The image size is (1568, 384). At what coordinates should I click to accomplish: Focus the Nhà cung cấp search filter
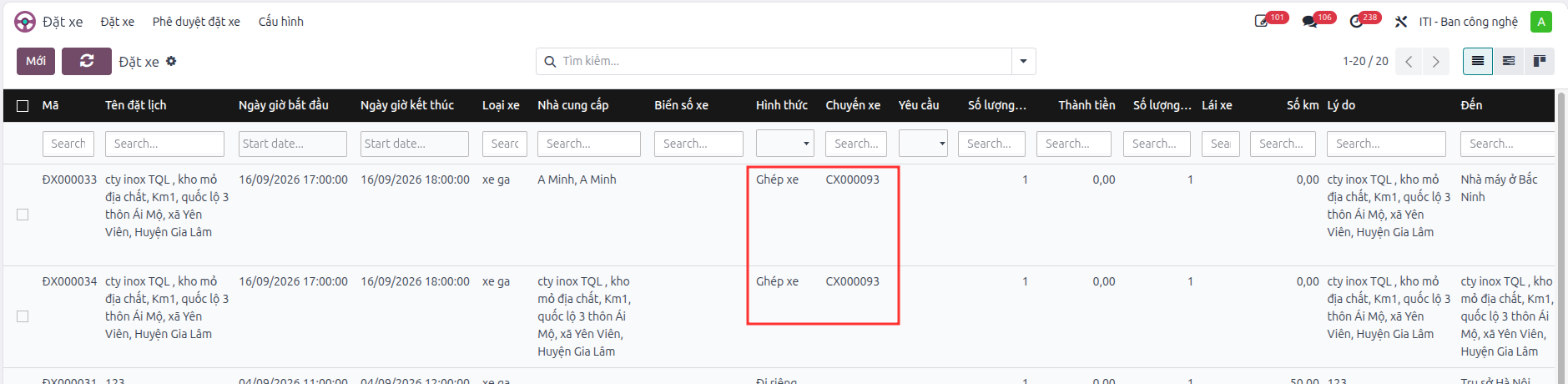point(589,144)
